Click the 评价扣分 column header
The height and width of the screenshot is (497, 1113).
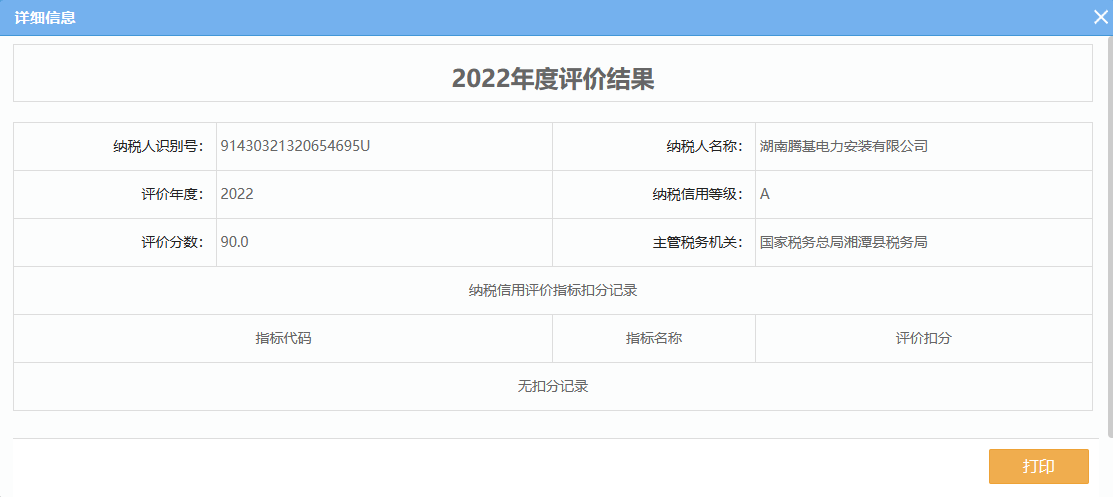[923, 339]
